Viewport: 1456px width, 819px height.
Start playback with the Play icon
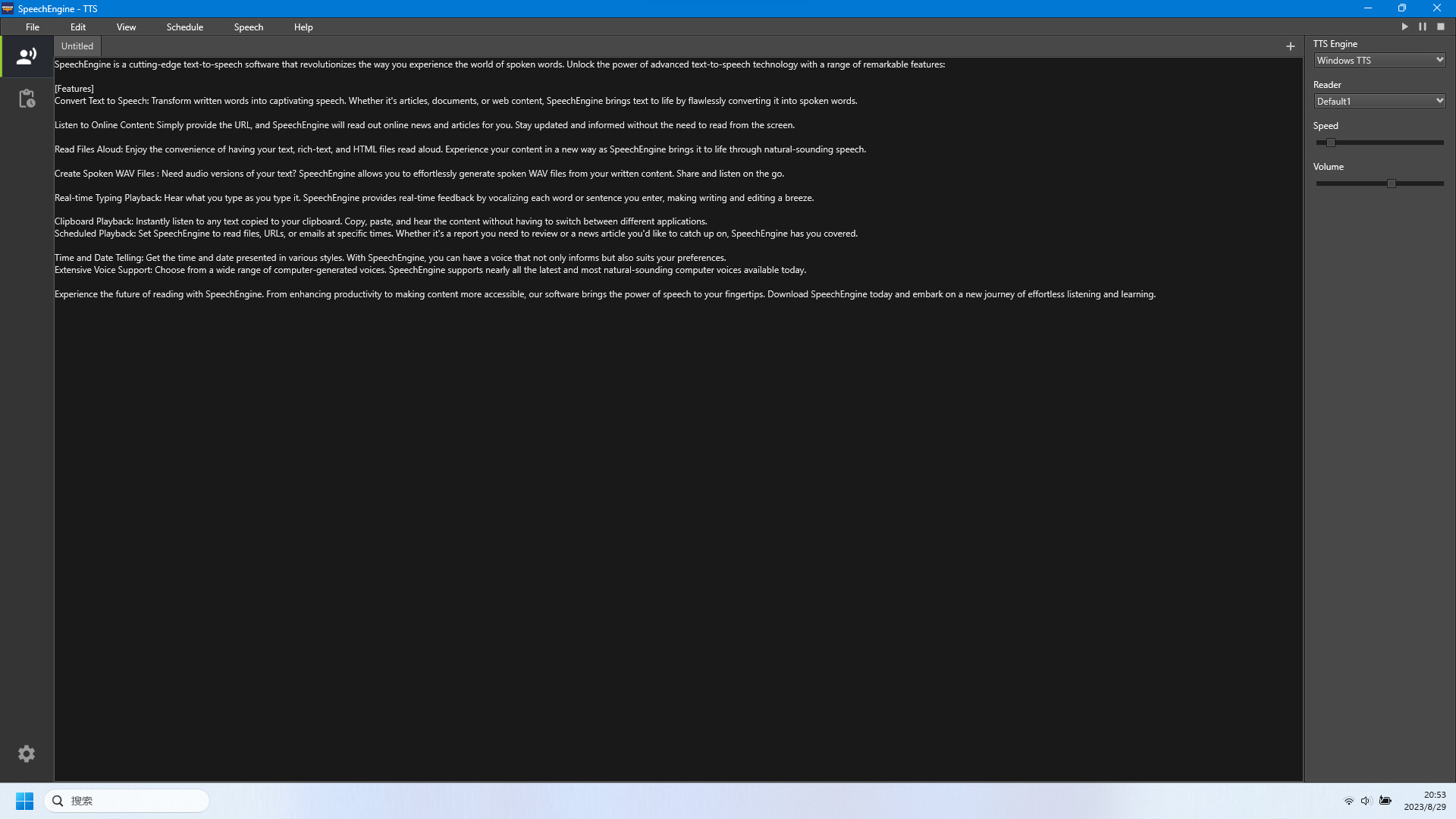[x=1404, y=26]
